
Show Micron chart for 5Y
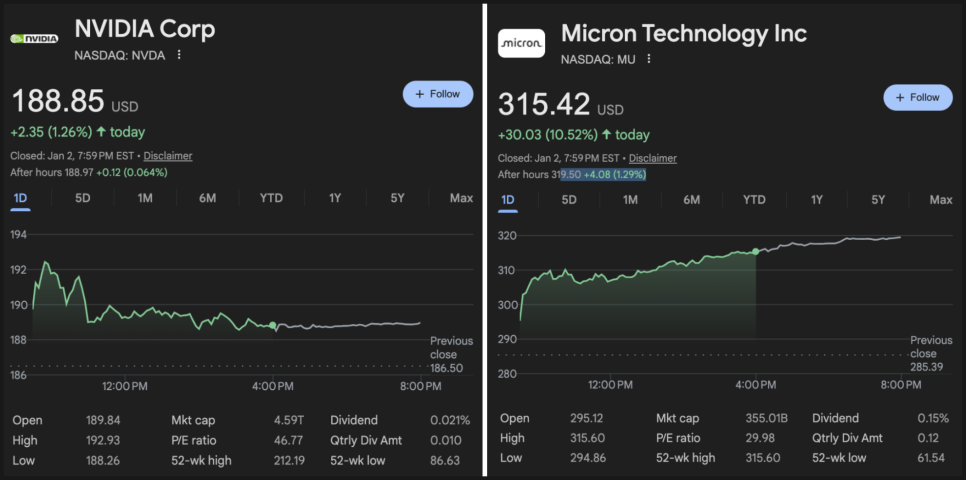click(878, 200)
